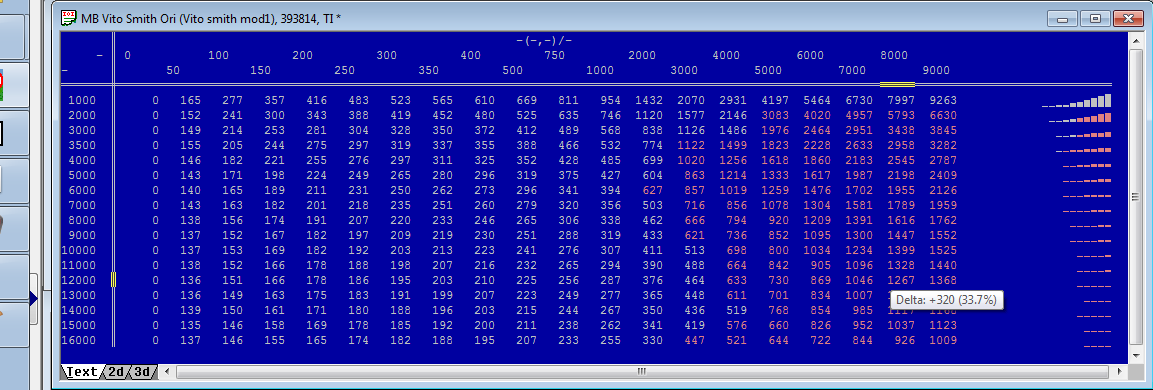Viewport: 1153px width, 390px height.
Task: Click the blue sidebar expand arrow
Action: click(33, 299)
